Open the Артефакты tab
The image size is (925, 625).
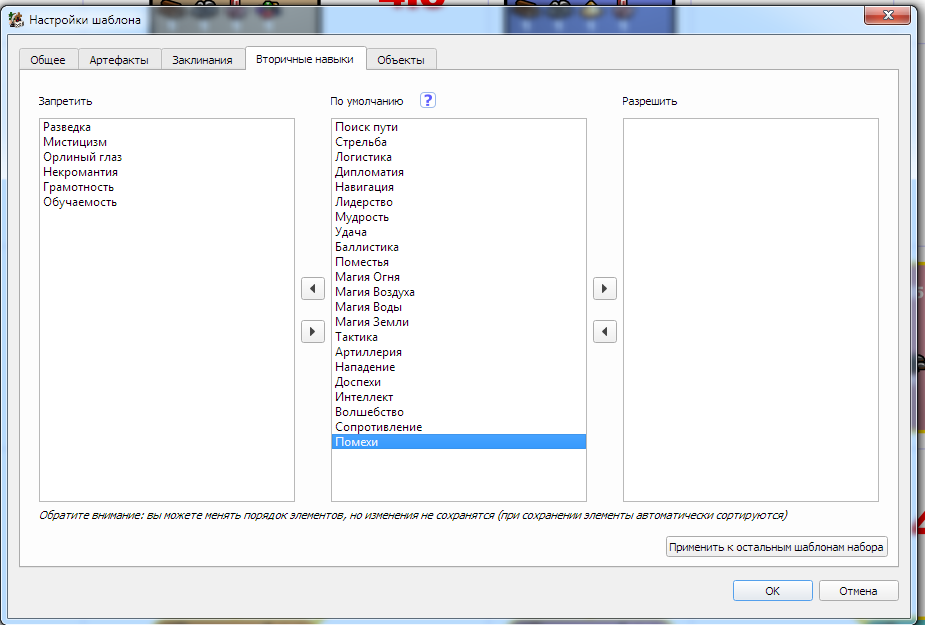[x=119, y=60]
